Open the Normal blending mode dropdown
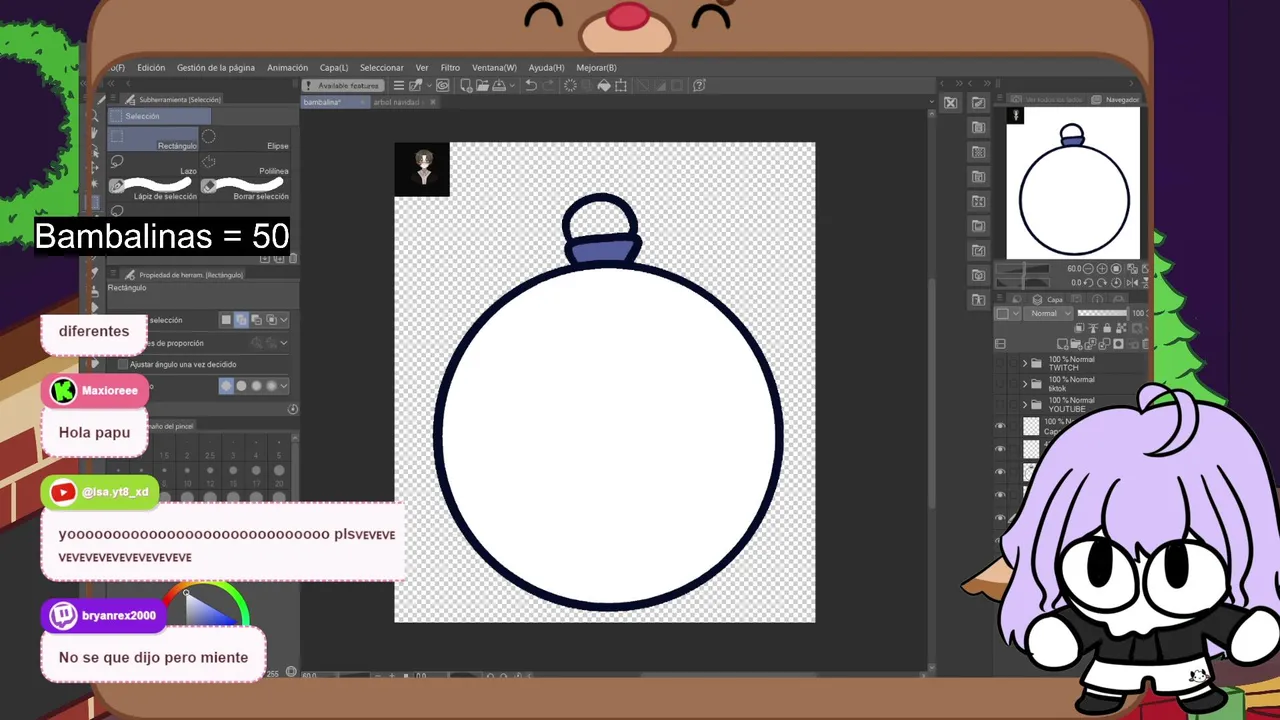Viewport: 1280px width, 720px height. coord(1048,313)
